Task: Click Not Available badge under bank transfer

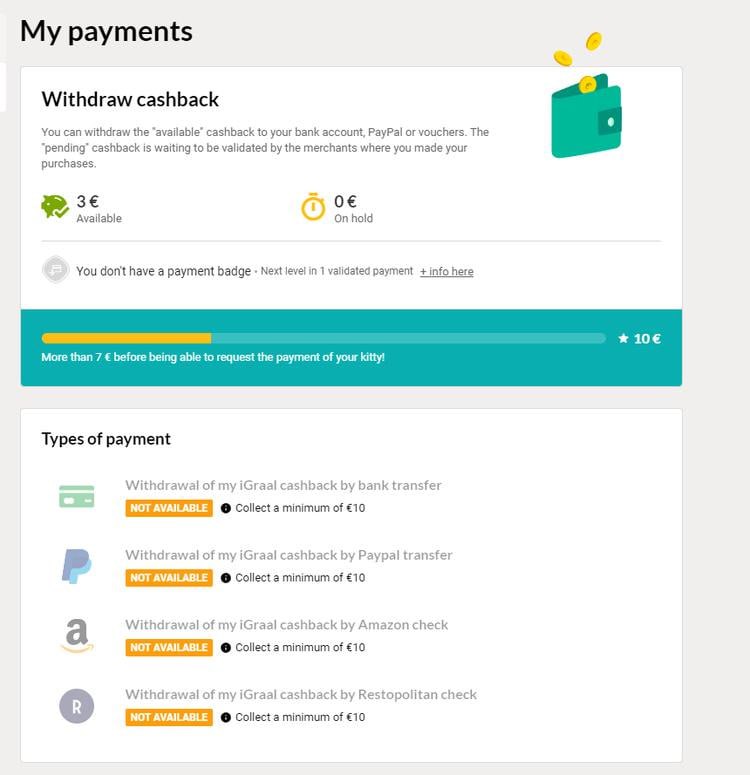Action: click(169, 508)
